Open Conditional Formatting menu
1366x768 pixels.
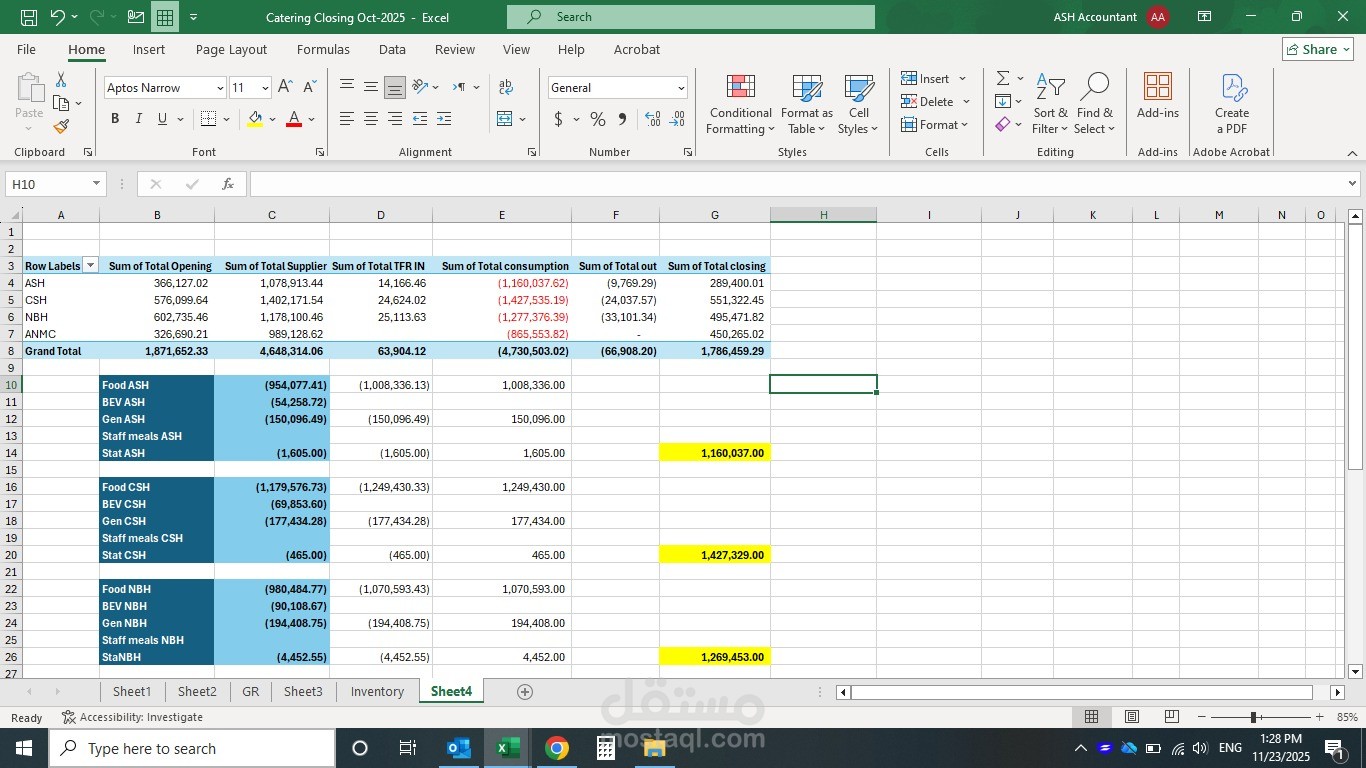click(740, 105)
